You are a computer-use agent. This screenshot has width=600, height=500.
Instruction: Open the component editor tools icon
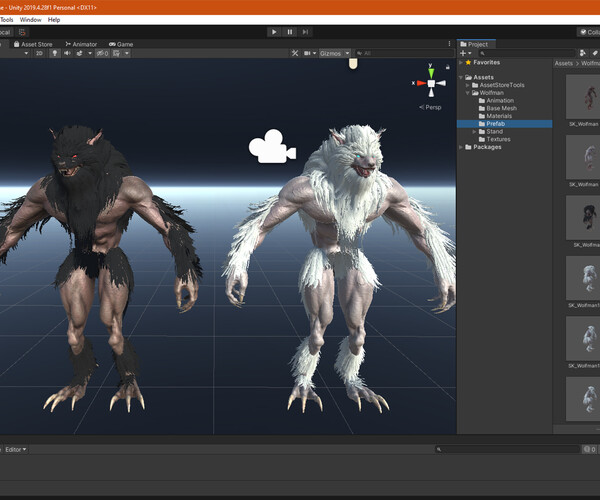coord(295,53)
